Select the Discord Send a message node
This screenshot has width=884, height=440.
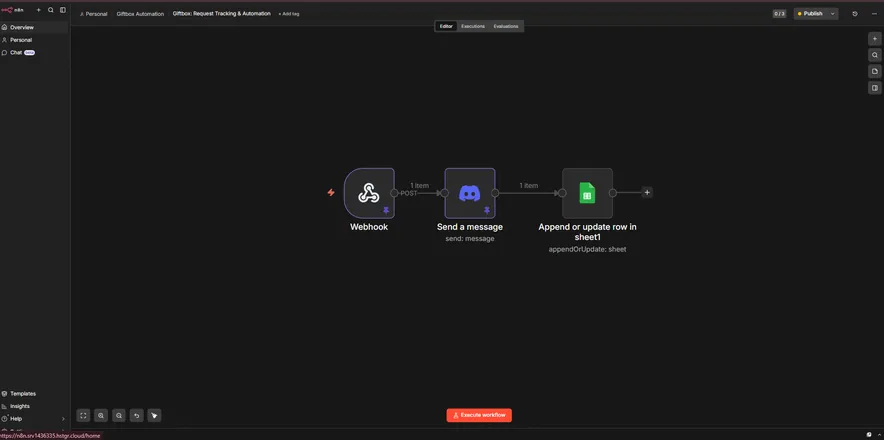[x=470, y=193]
